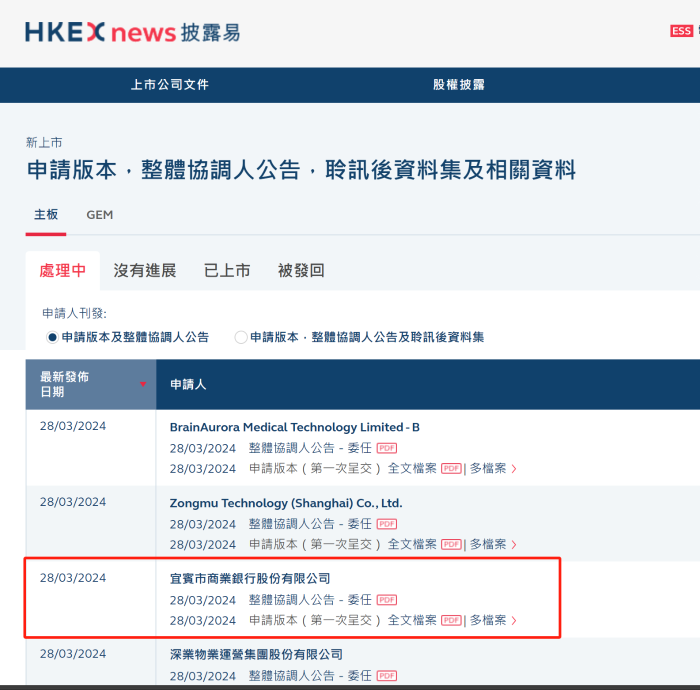Open 股權披露 navigation menu
The height and width of the screenshot is (690, 700).
459,85
